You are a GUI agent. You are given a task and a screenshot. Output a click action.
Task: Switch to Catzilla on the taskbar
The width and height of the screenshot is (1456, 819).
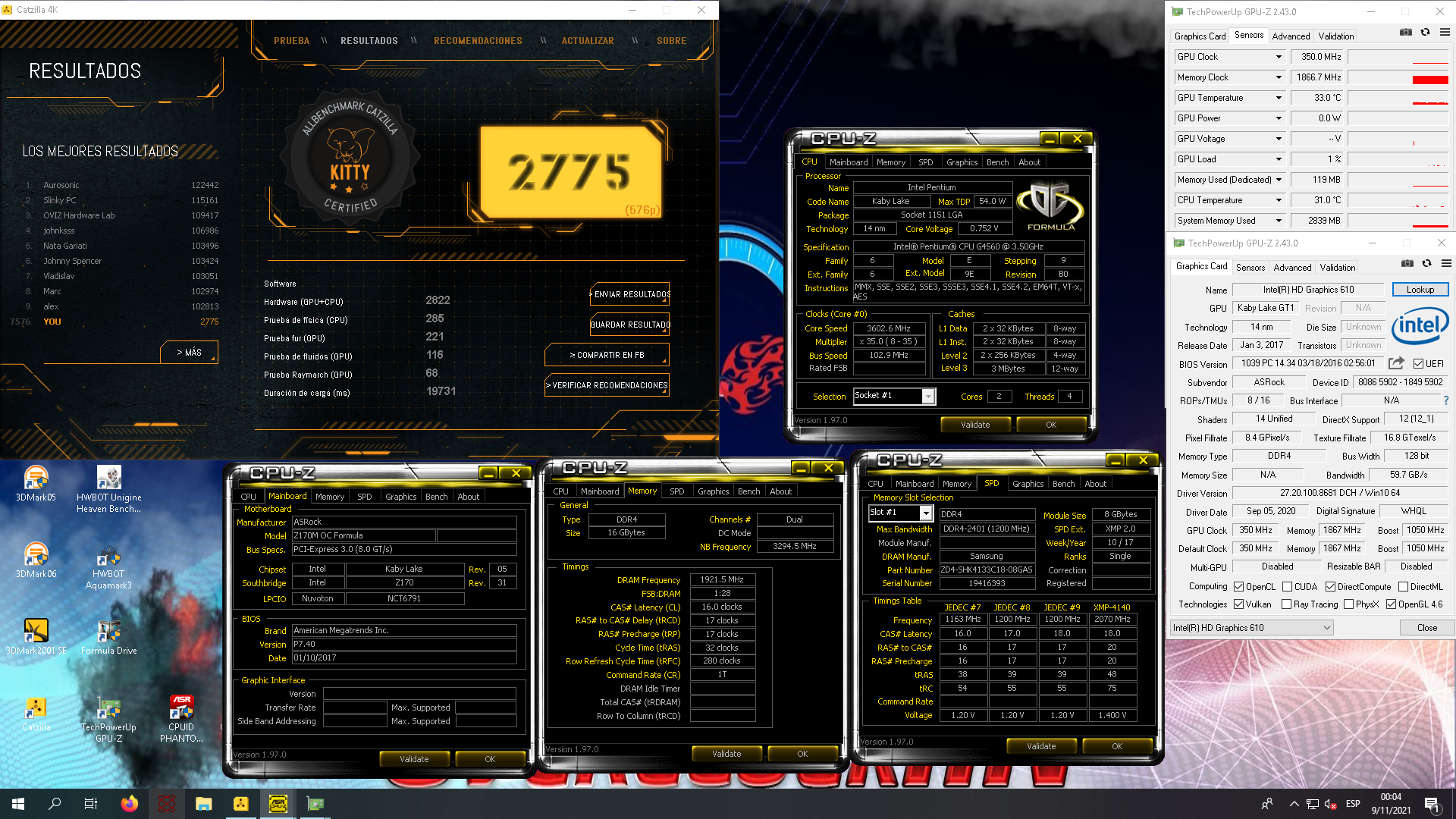[240, 804]
